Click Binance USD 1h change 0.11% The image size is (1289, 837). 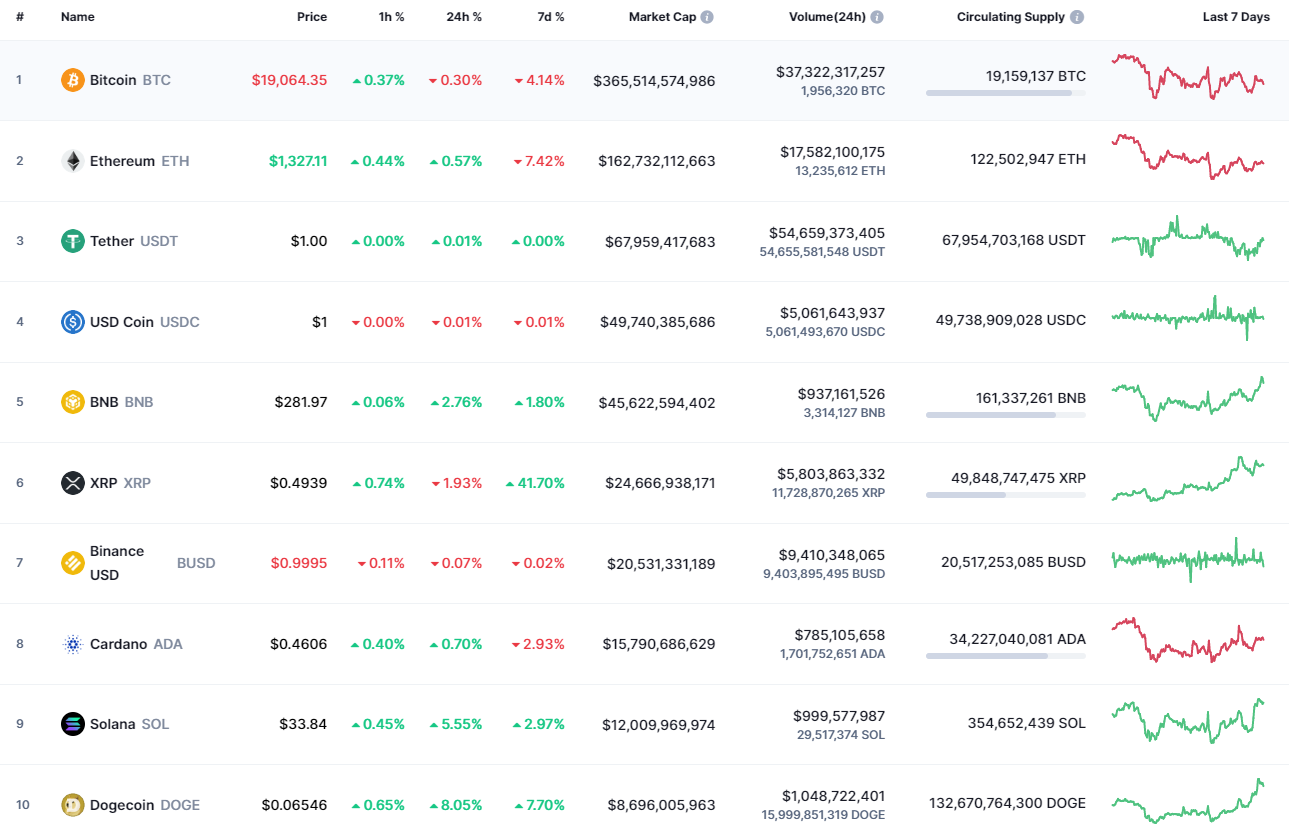[381, 563]
